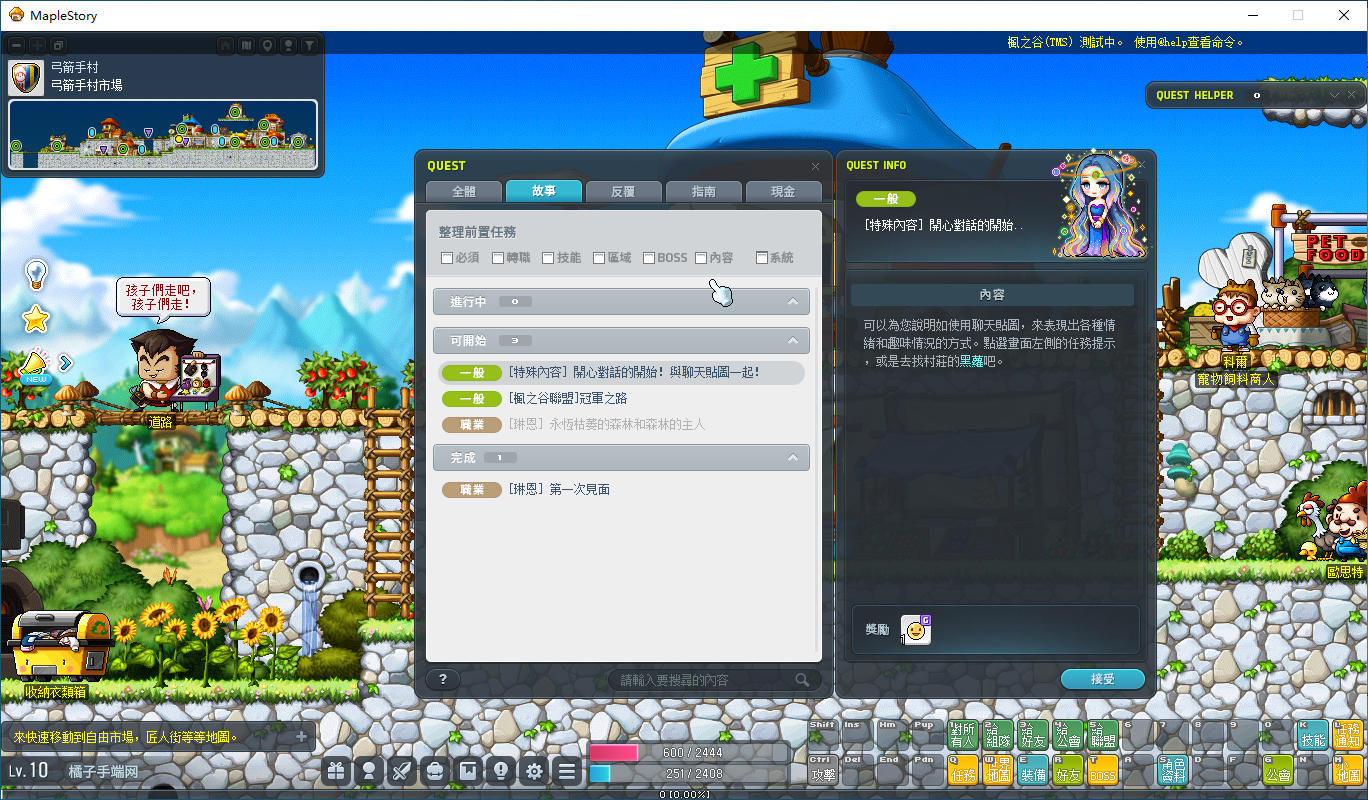Click the 給聯盟 alliance chat hotkey slot
This screenshot has height=800, width=1368.
tap(1103, 735)
